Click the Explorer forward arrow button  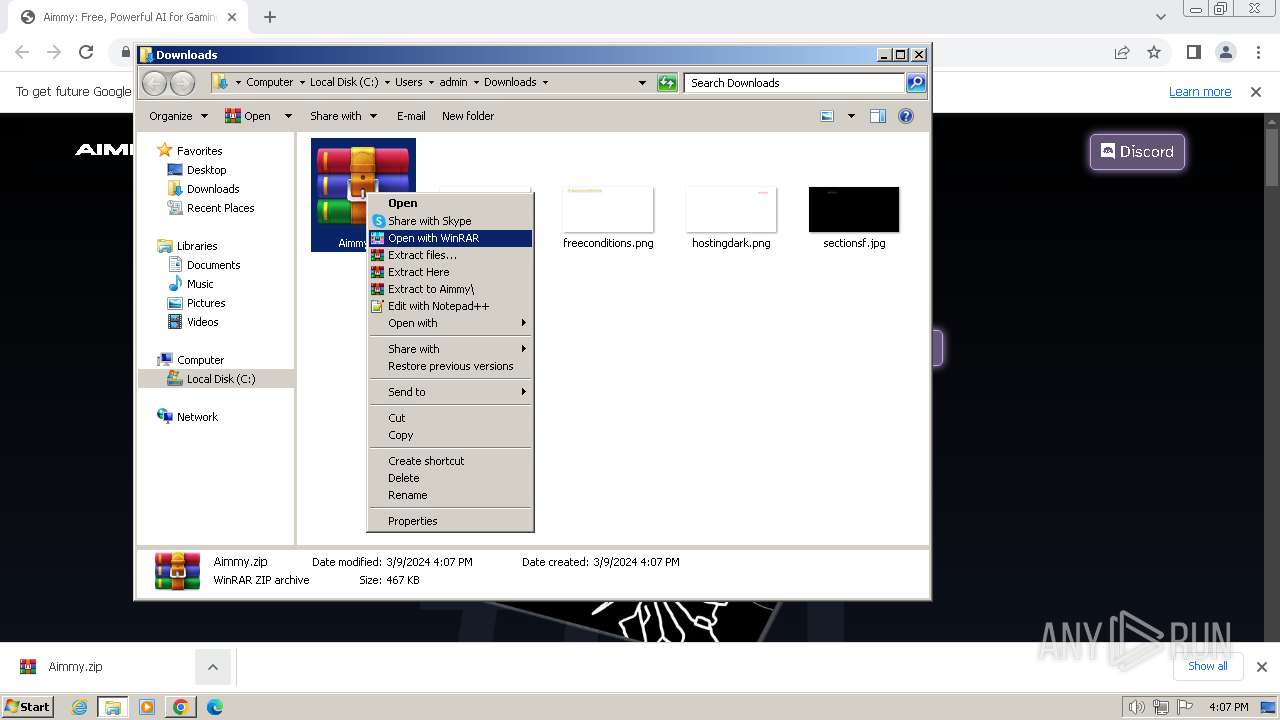coord(182,83)
